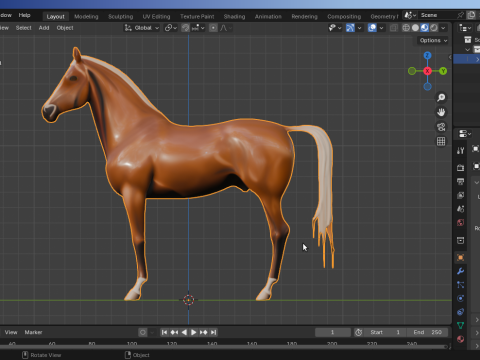
Task: Switch to rendered viewport shading
Action: click(434, 28)
